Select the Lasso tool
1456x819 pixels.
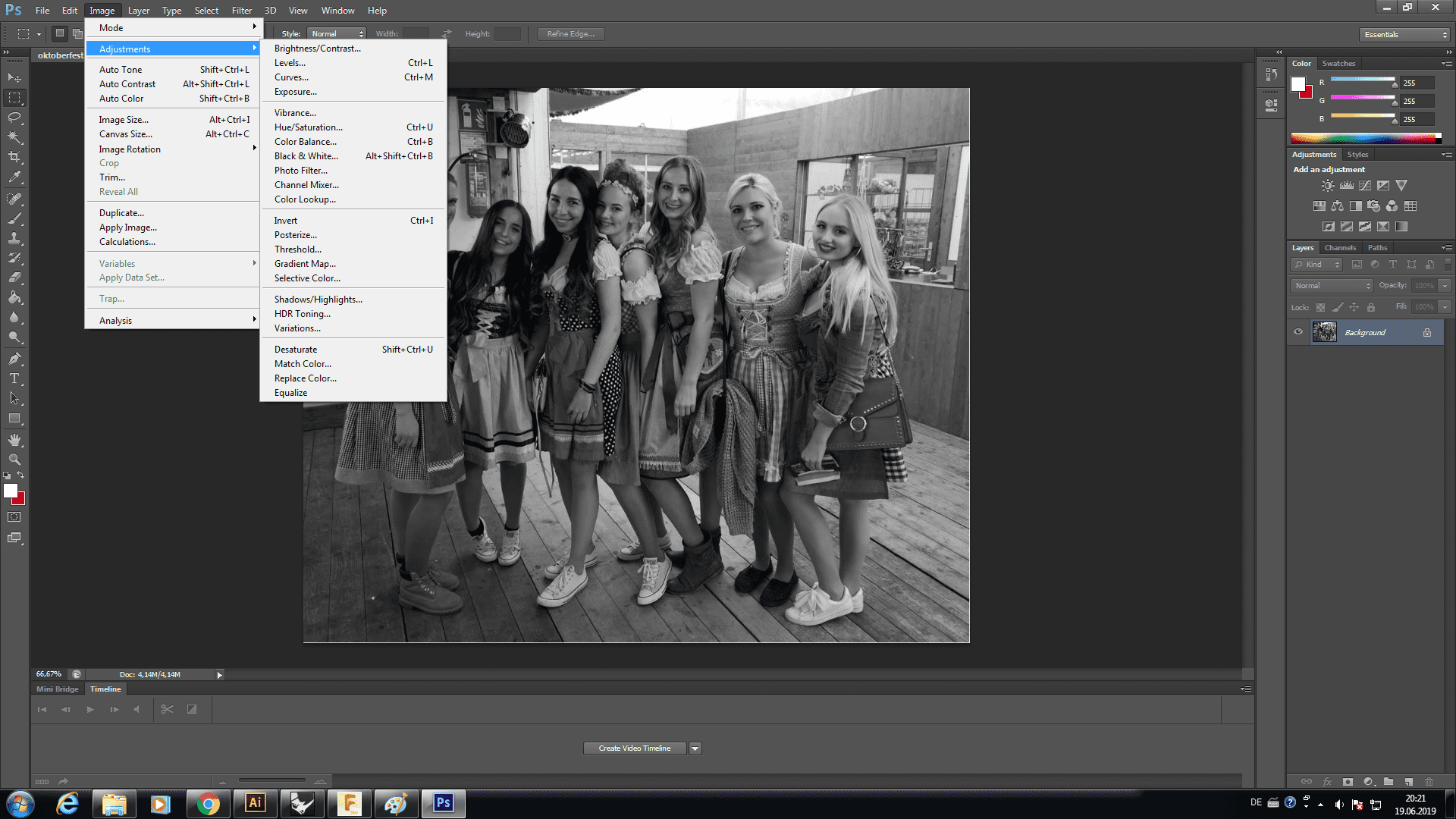pyautogui.click(x=14, y=118)
